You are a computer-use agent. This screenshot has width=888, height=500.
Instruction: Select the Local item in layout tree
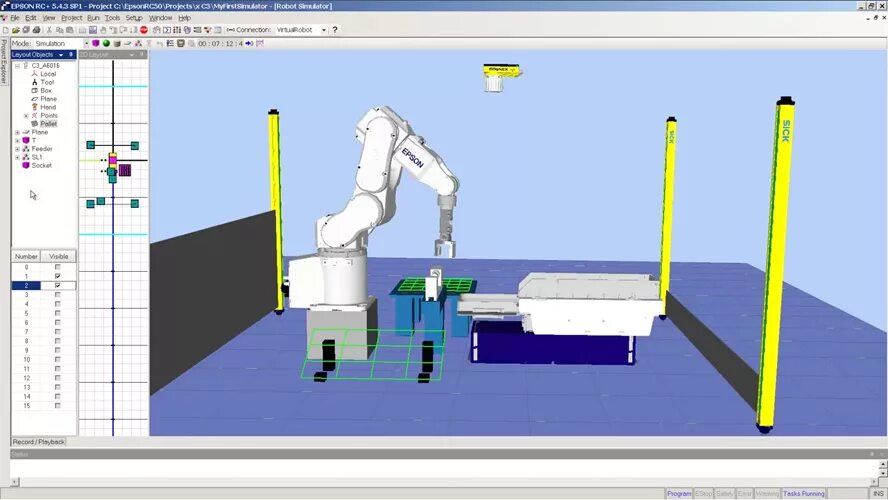pyautogui.click(x=48, y=74)
